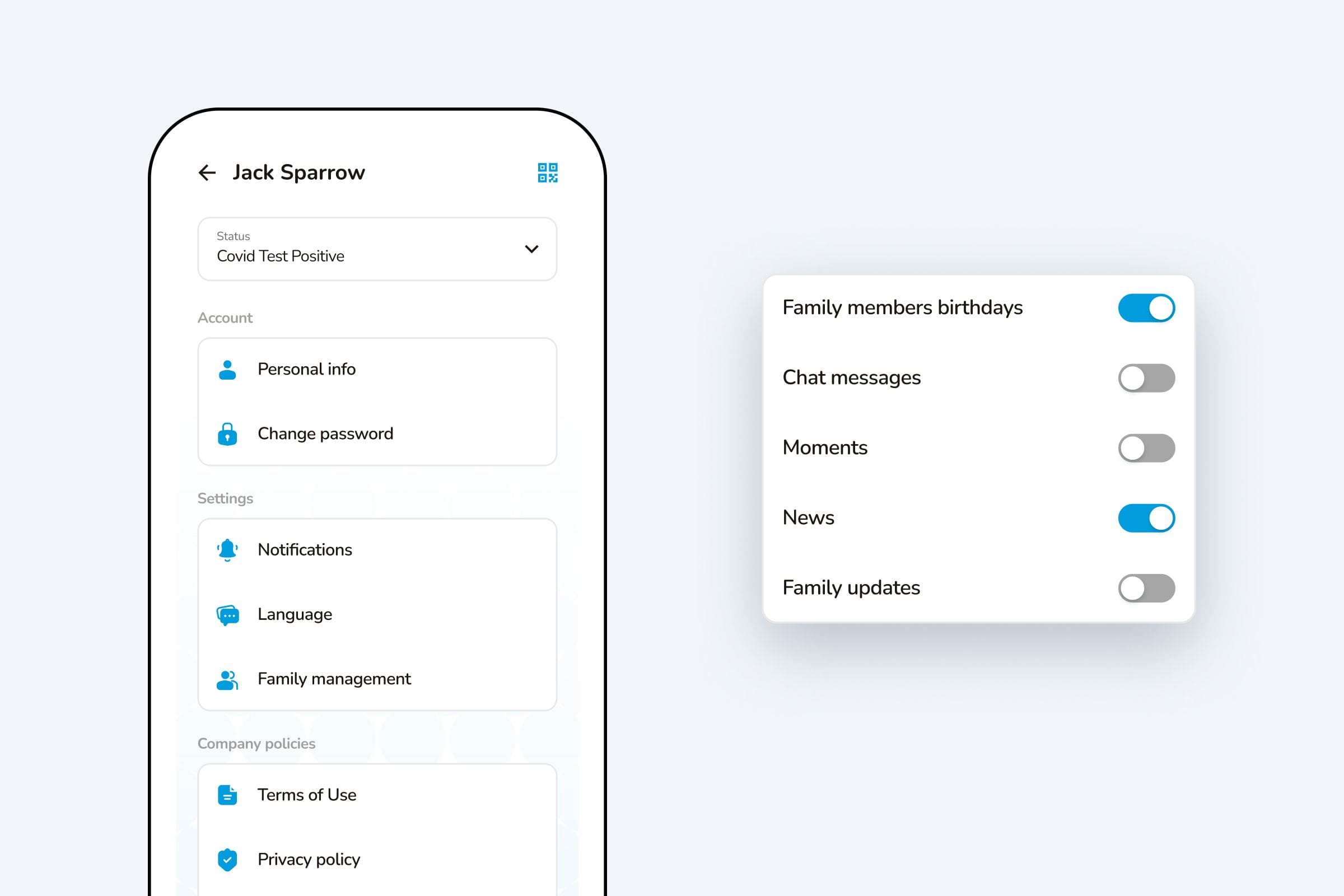
Task: Click the Privacy policy shield icon
Action: tap(227, 860)
